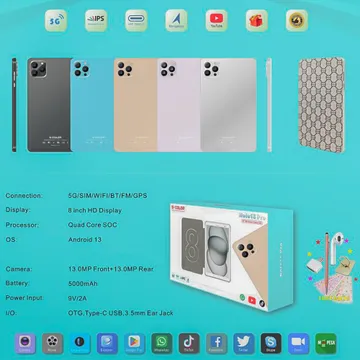This screenshot has height=360, width=360.
Task: Click the "Processor:" label
Action: tap(22, 225)
